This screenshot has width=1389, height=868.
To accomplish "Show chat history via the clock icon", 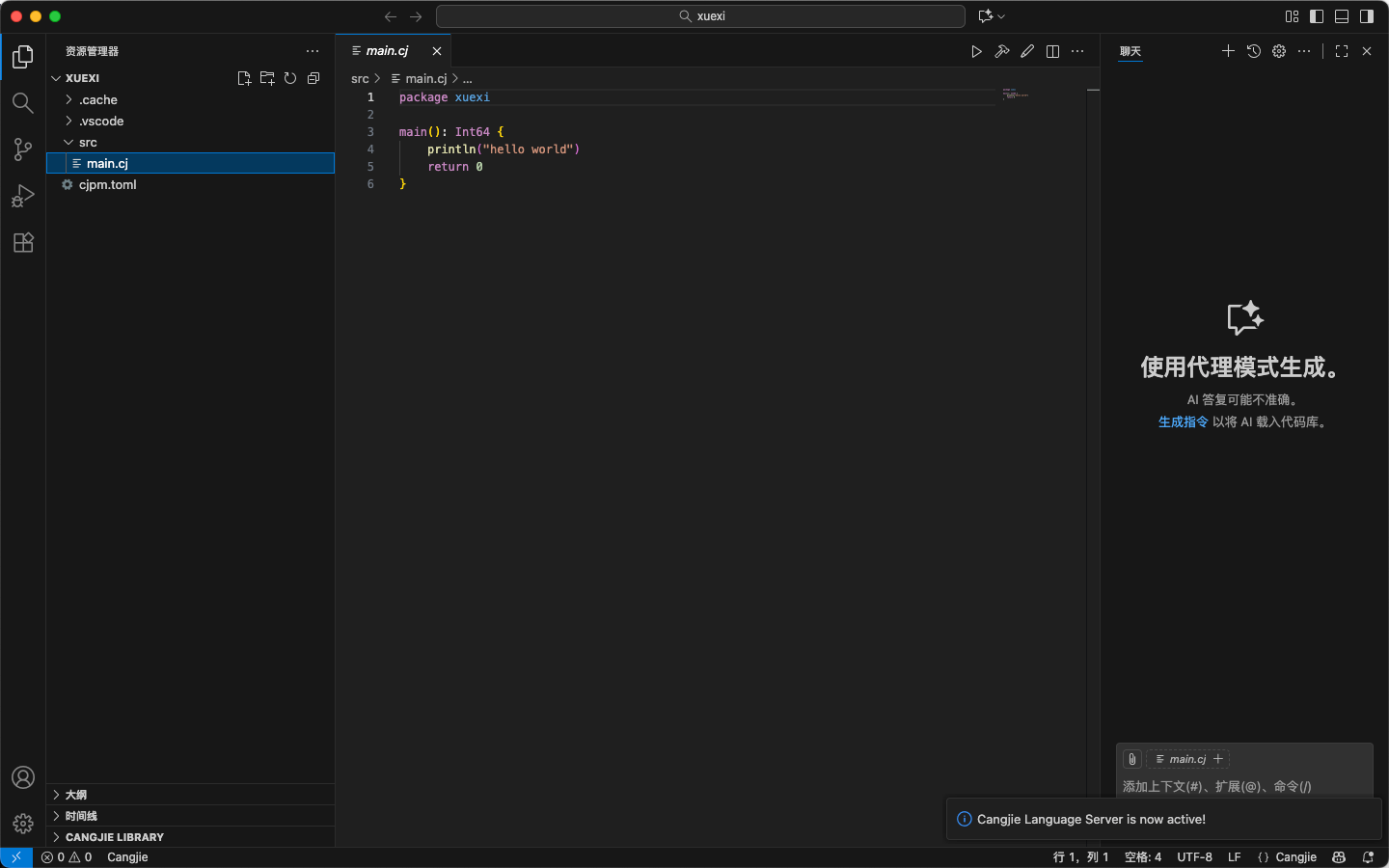I will [1253, 51].
